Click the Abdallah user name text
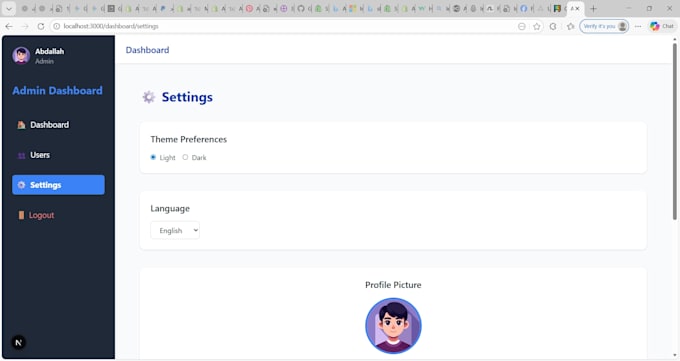The height and width of the screenshot is (361, 680). pos(49,51)
